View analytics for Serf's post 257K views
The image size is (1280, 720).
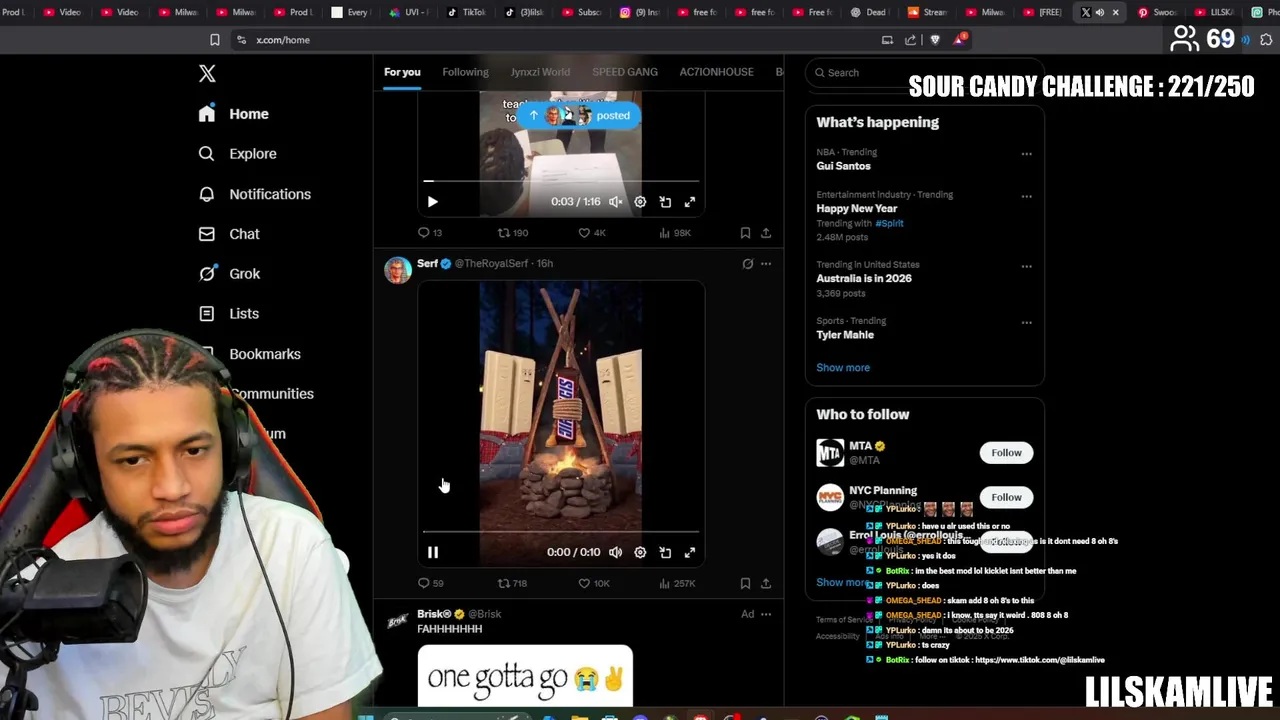pyautogui.click(x=677, y=583)
